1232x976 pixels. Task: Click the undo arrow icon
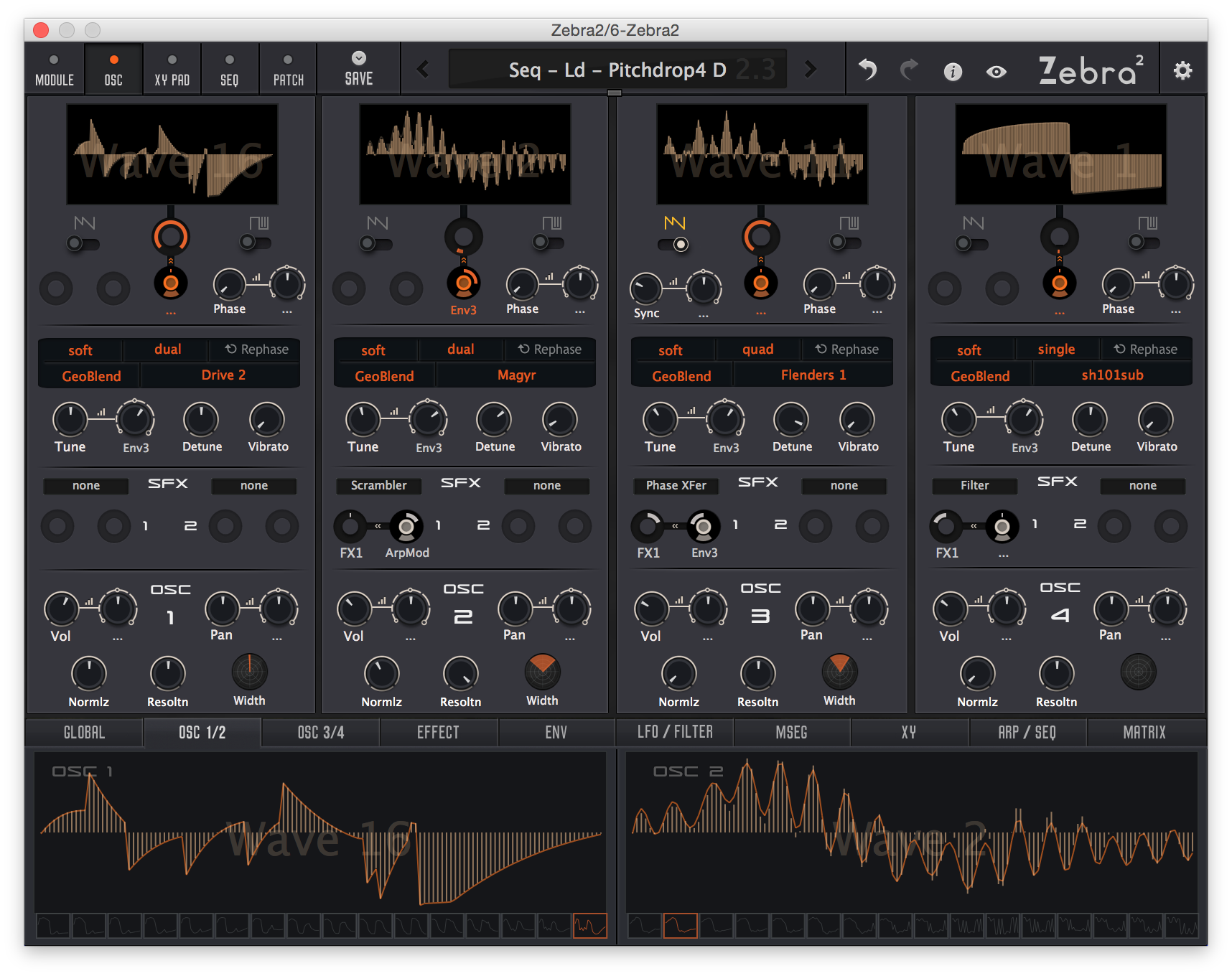(x=868, y=70)
